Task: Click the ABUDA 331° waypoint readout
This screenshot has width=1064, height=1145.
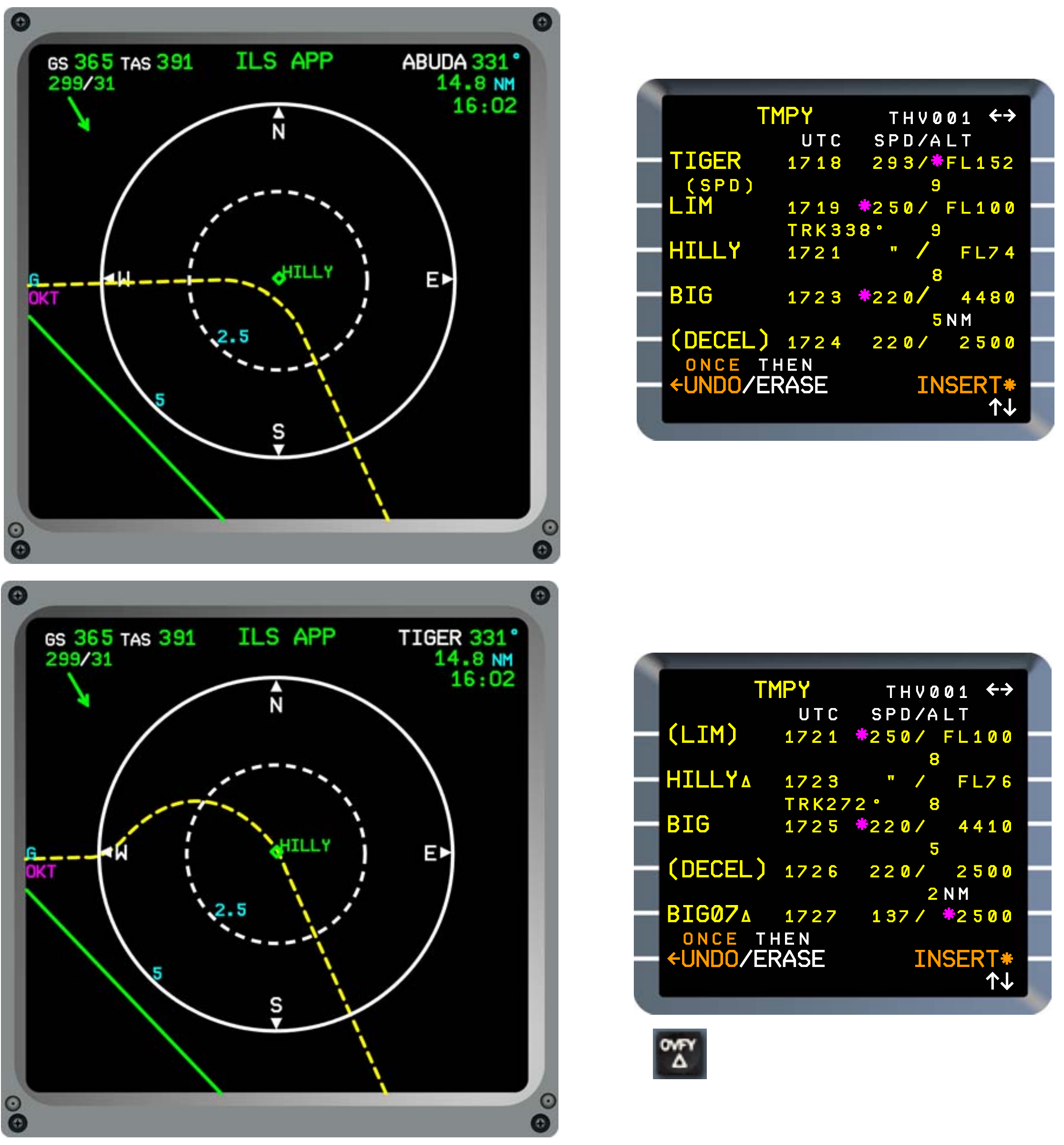Action: 461,62
